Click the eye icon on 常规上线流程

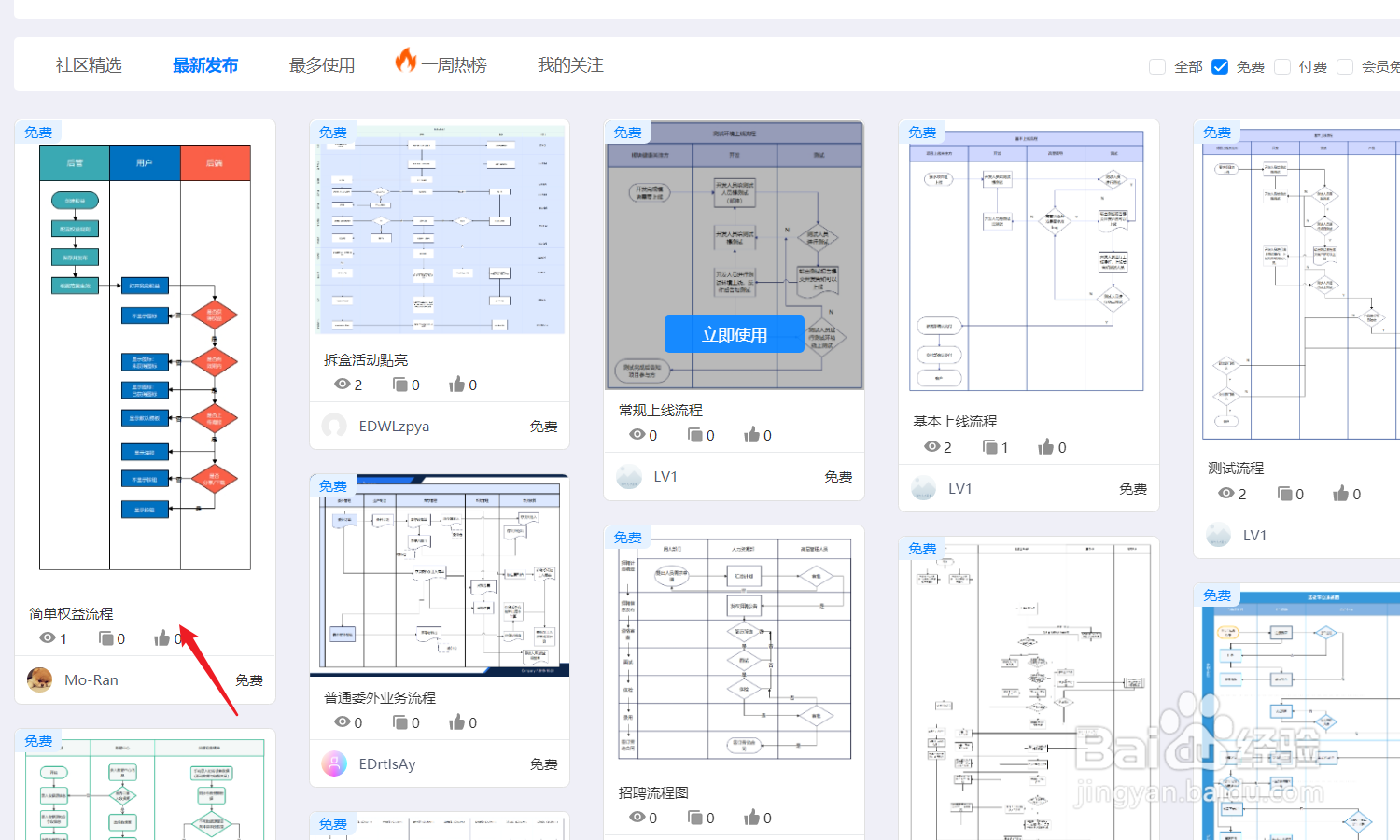click(638, 433)
